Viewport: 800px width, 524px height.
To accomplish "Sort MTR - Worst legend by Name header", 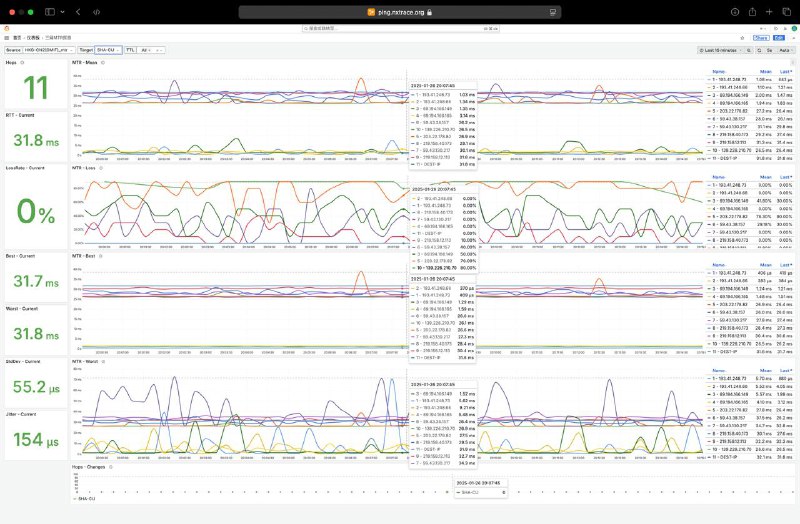I will 719,370.
